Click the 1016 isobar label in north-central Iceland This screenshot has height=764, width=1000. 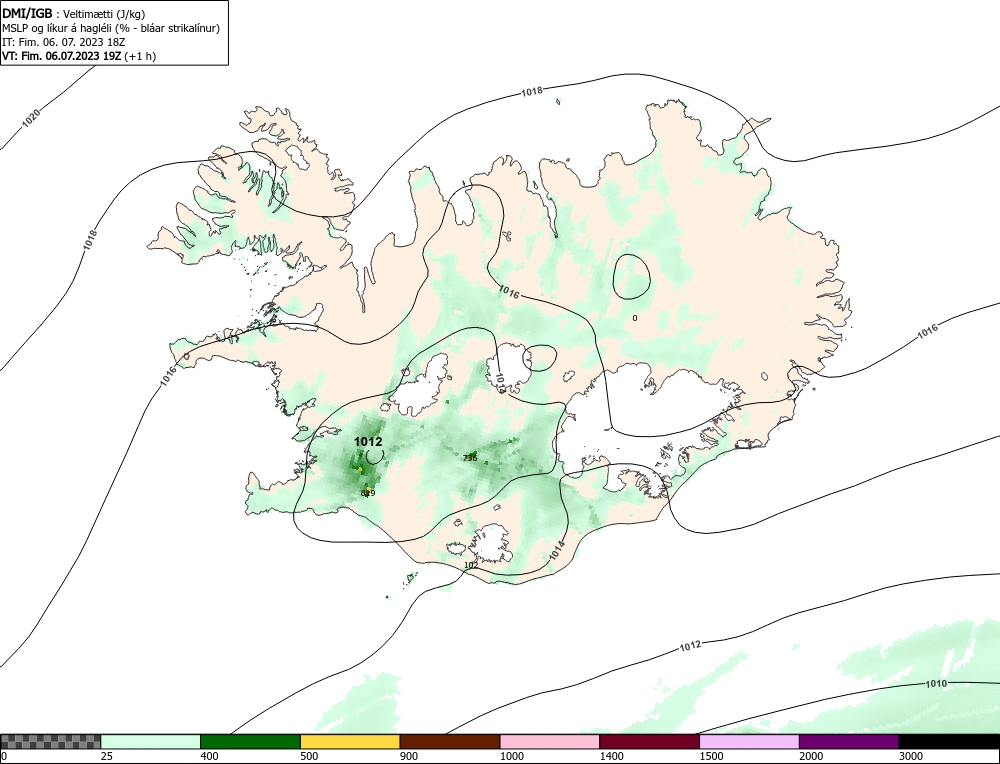[x=508, y=293]
